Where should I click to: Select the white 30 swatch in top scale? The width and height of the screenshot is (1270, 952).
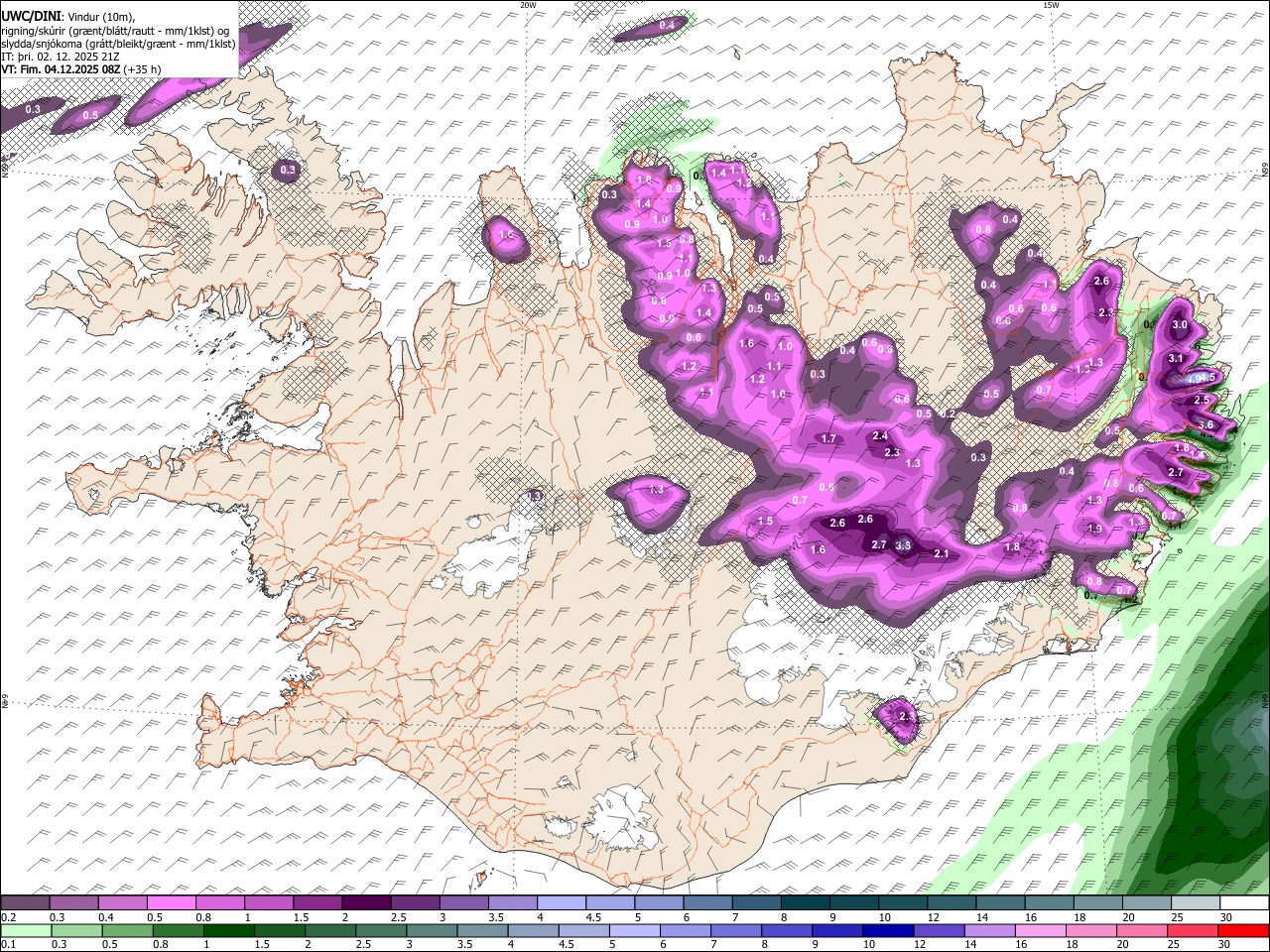[x=1244, y=902]
